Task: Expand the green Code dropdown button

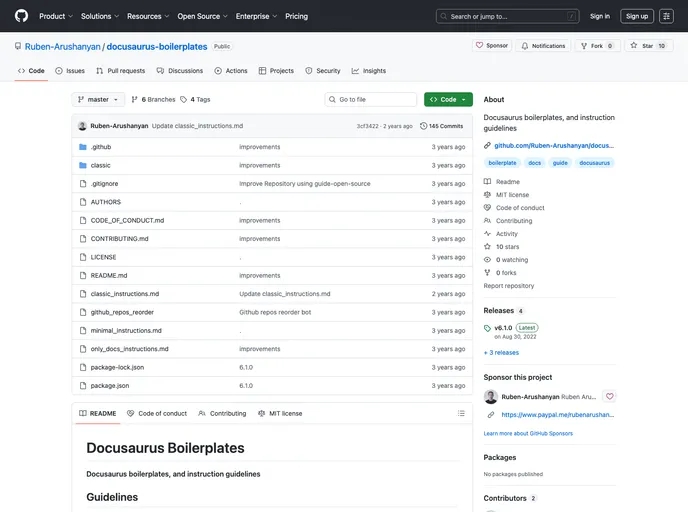Action: (448, 100)
